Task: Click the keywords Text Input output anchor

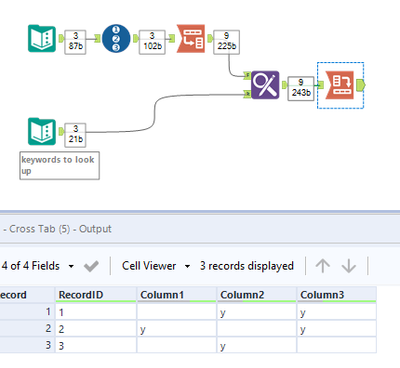Action: [x=61, y=131]
